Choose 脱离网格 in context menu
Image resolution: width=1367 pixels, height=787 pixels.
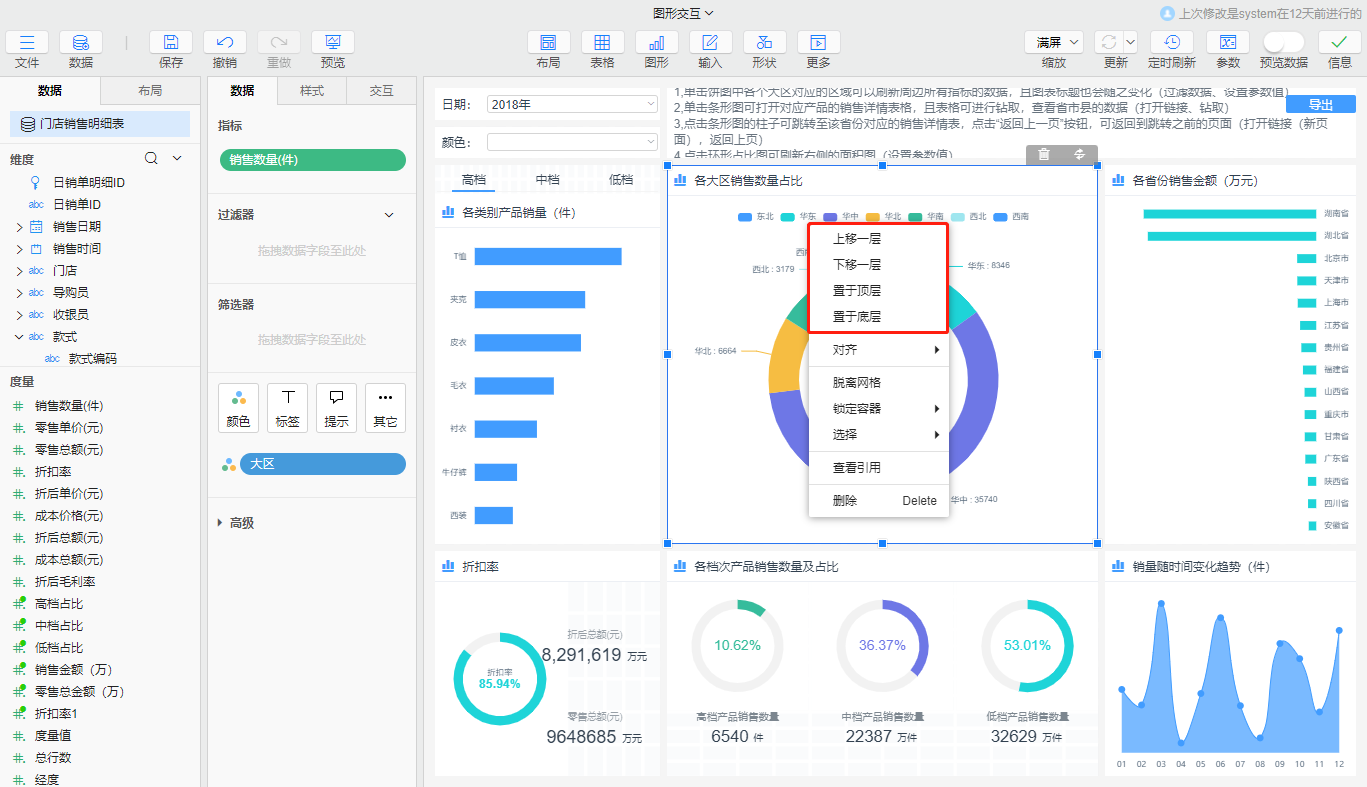click(878, 383)
